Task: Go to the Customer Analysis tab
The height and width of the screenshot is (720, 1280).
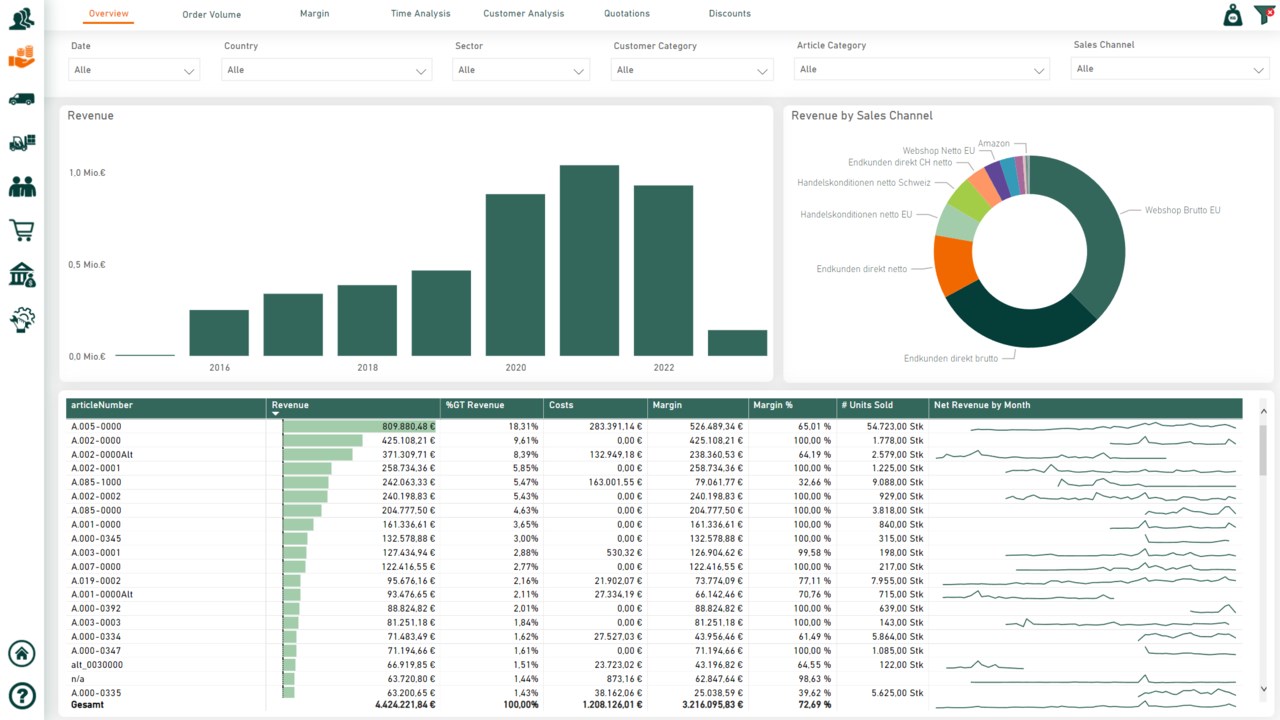Action: tap(523, 14)
